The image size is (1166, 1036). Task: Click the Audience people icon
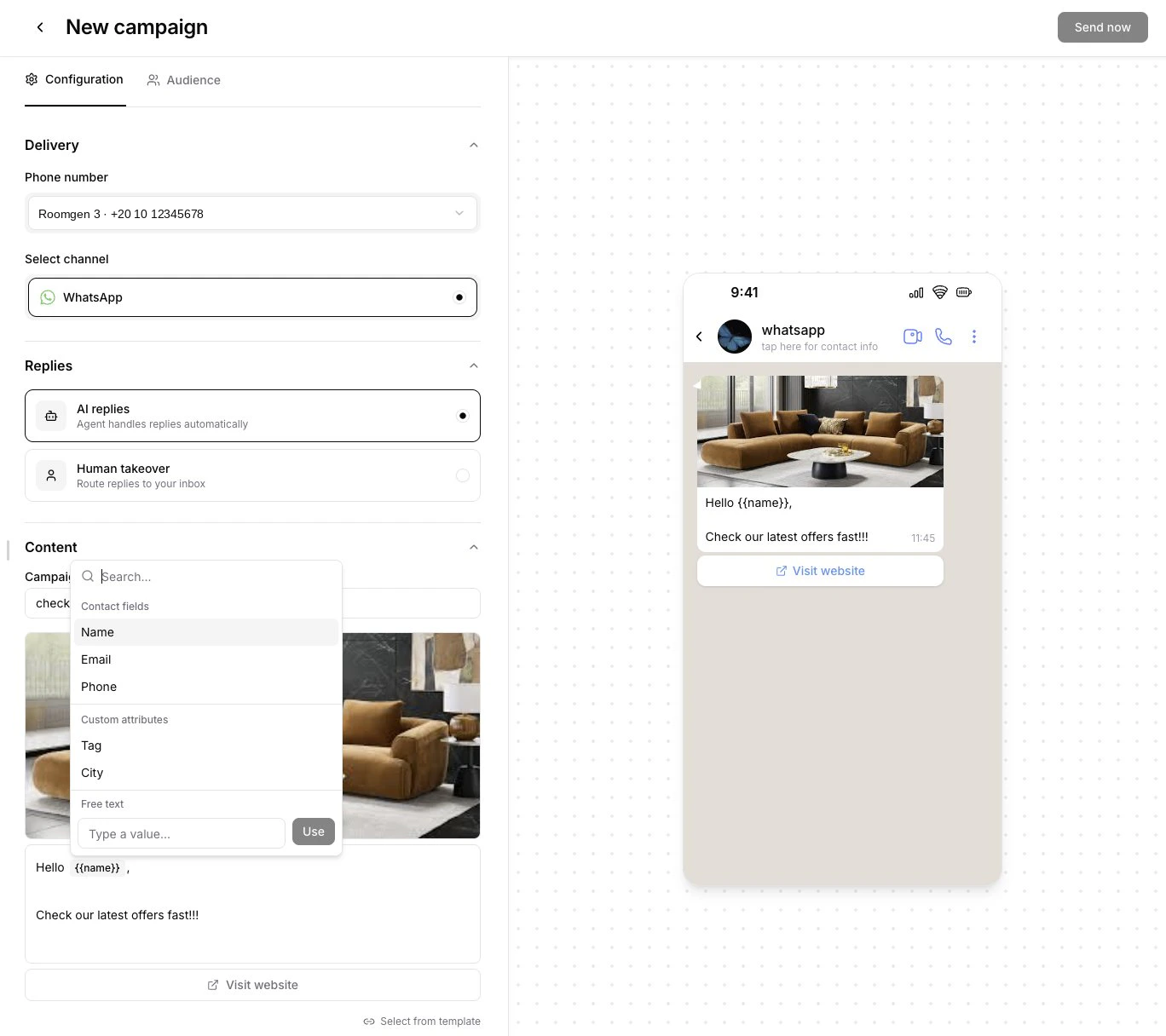(x=153, y=80)
